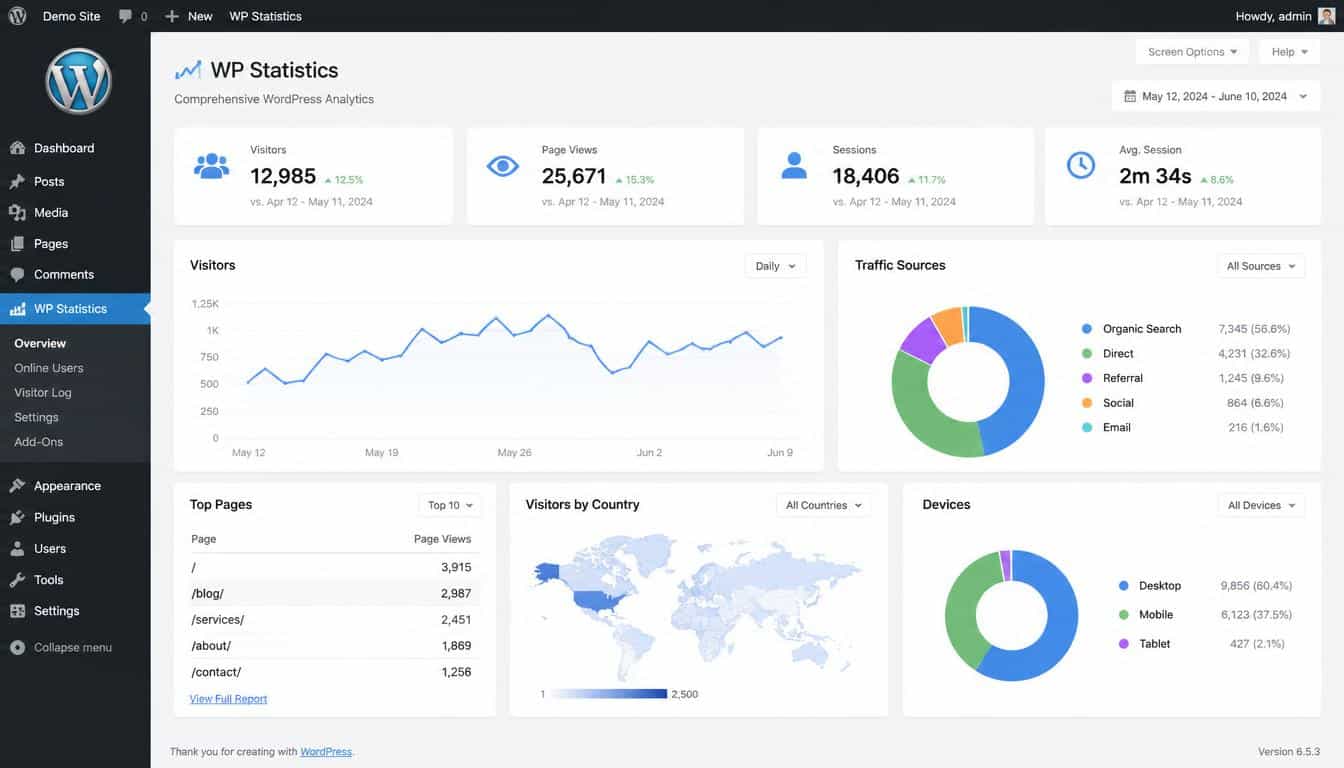This screenshot has width=1344, height=768.
Task: Click Demo Site in the admin bar
Action: pos(71,16)
